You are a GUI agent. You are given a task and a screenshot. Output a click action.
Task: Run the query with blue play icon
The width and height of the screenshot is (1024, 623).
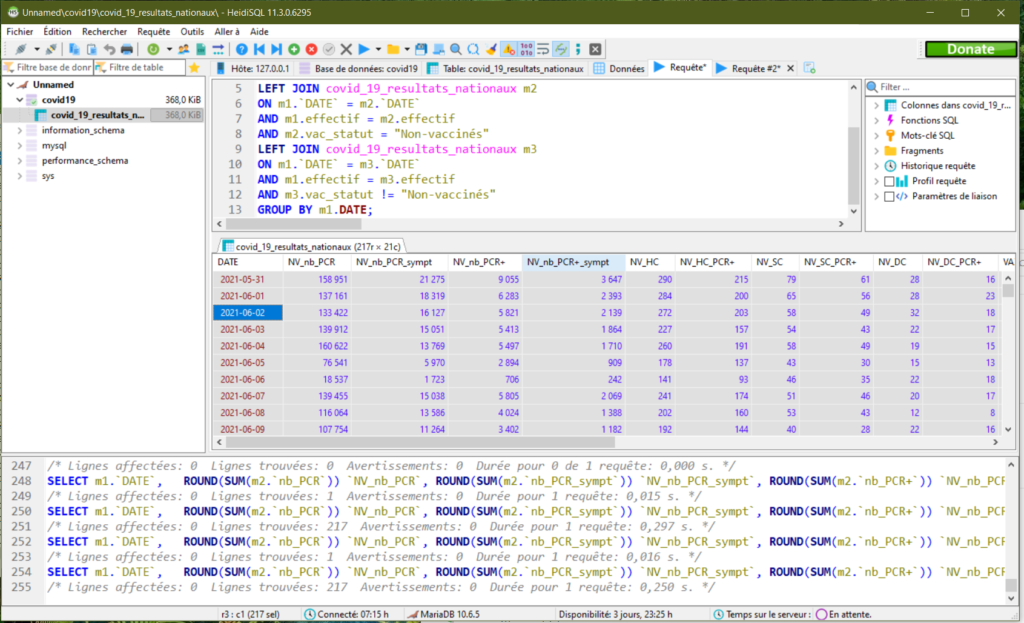(x=364, y=49)
